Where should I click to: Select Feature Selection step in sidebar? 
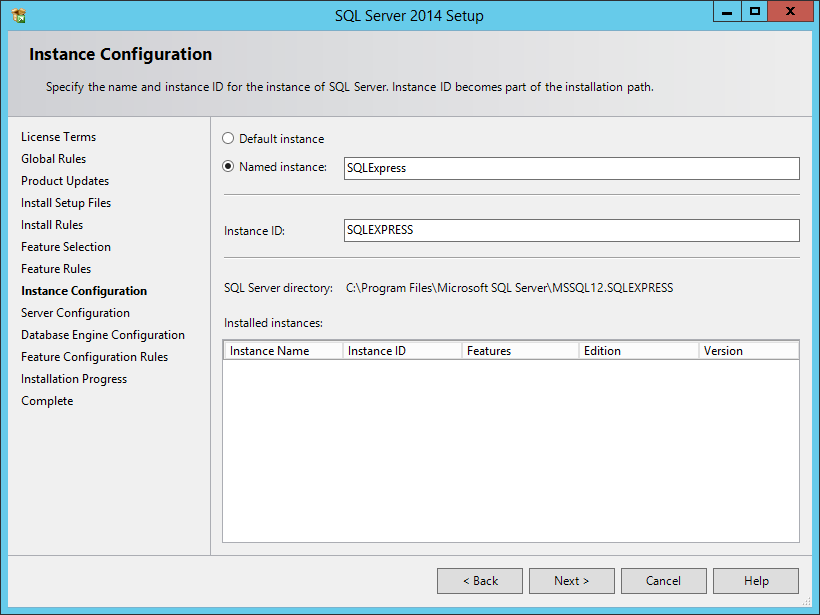tap(66, 247)
